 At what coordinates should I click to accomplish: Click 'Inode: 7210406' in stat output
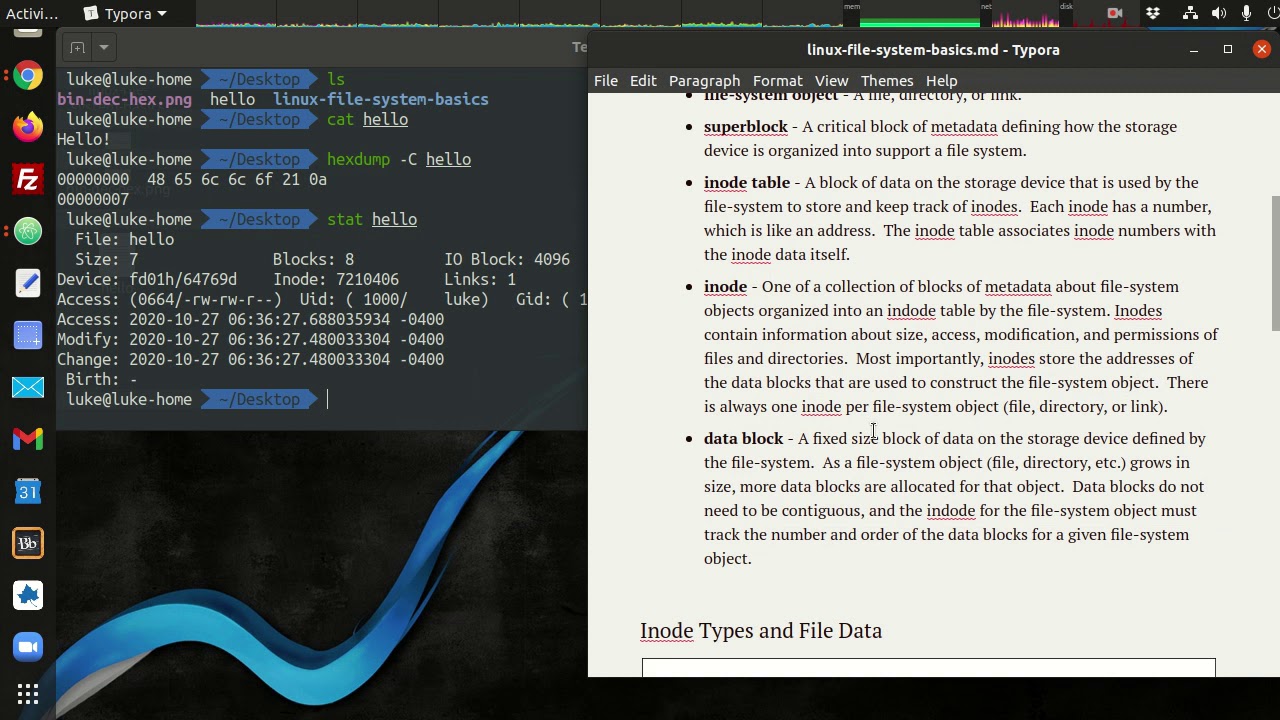click(x=336, y=279)
